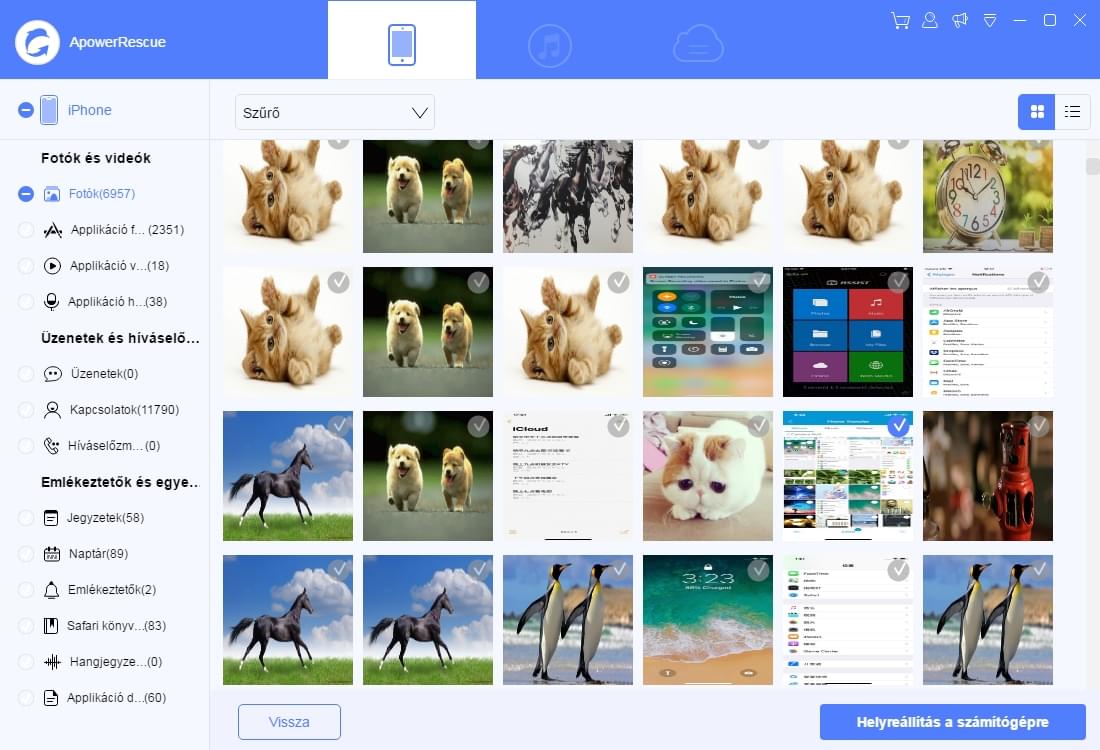Click the megaphone feedback icon

pyautogui.click(x=960, y=21)
